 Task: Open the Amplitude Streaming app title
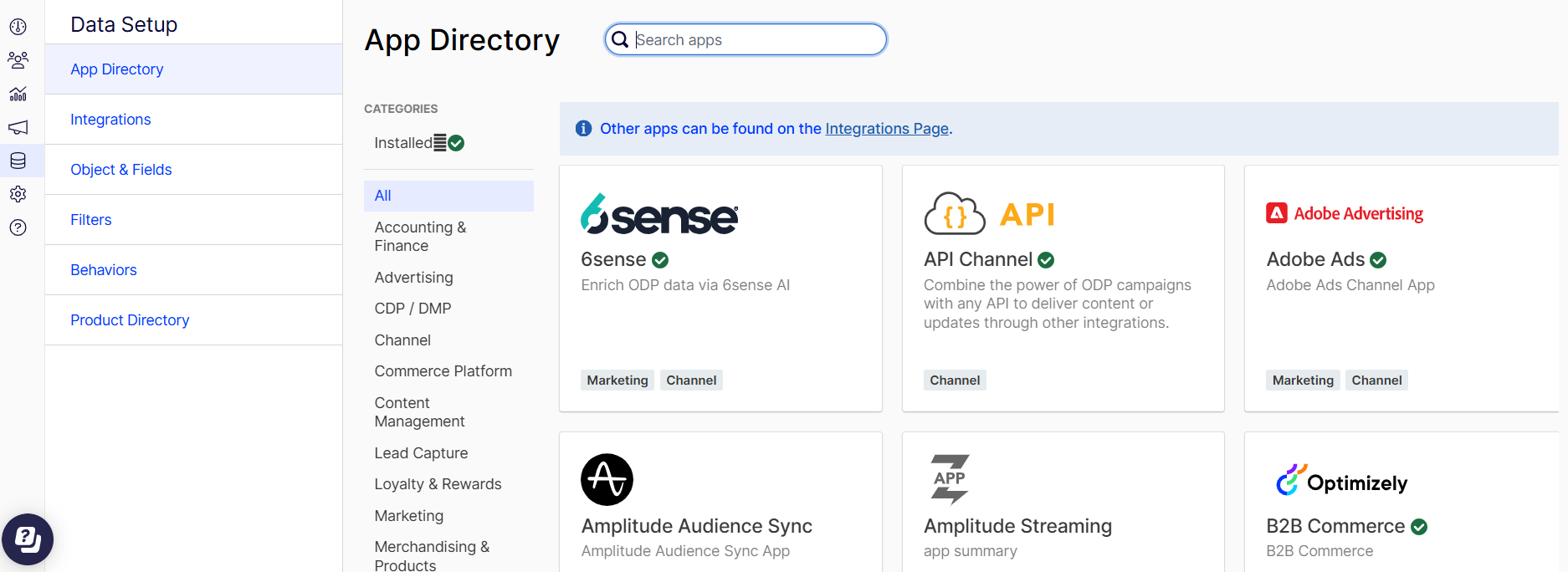pyautogui.click(x=1017, y=526)
